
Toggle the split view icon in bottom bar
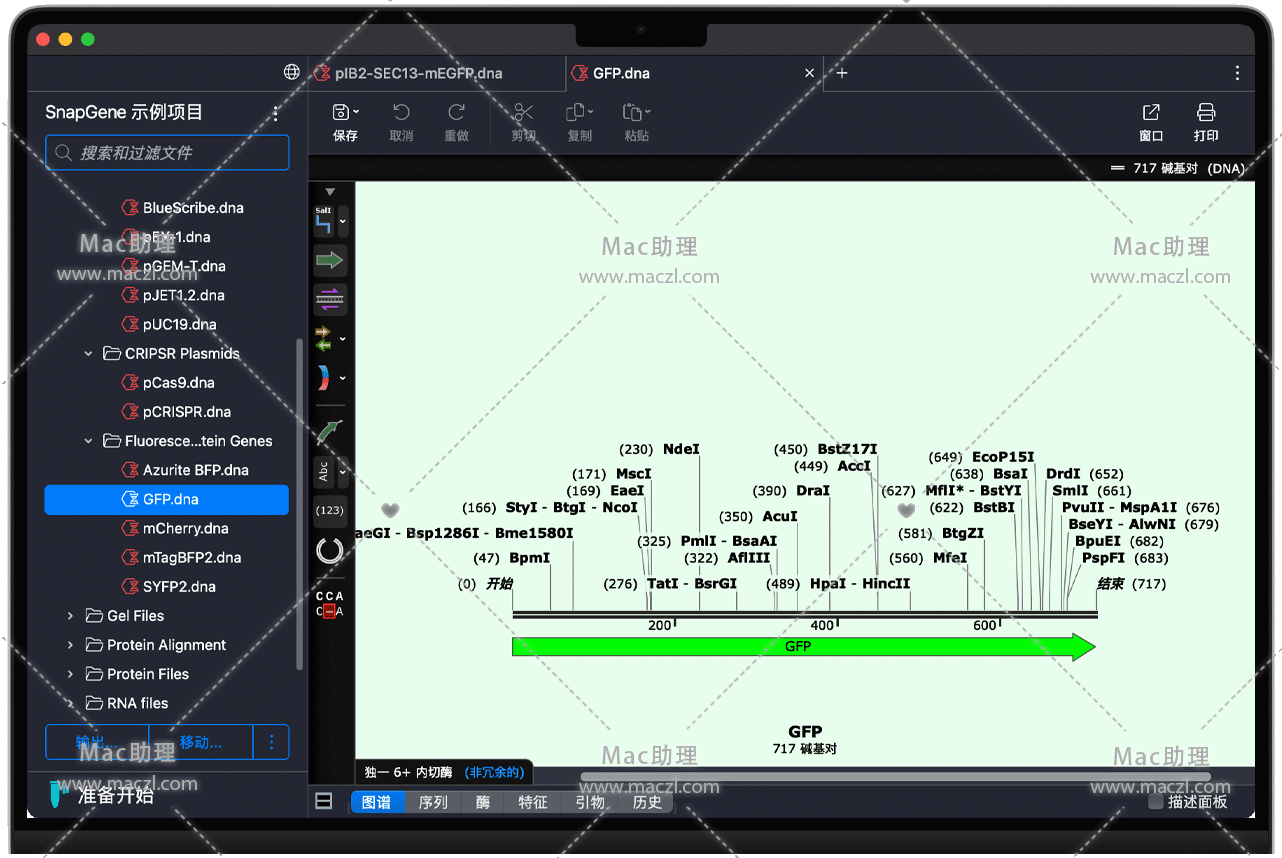click(x=324, y=801)
